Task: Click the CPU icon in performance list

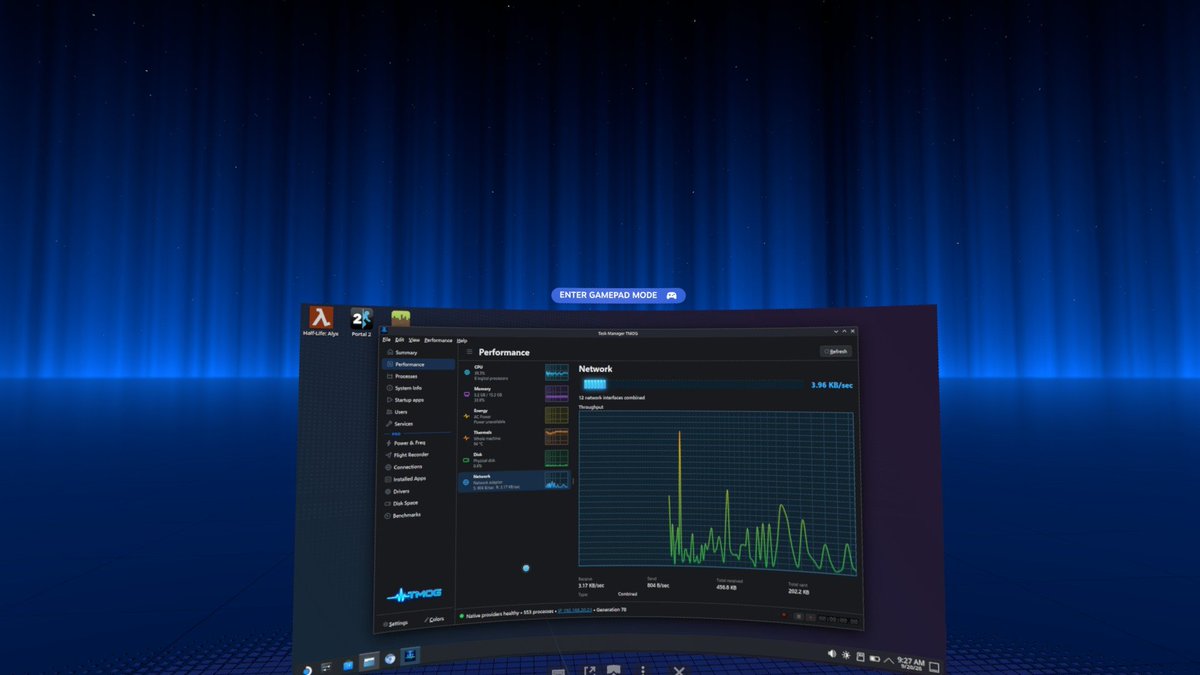Action: point(467,372)
